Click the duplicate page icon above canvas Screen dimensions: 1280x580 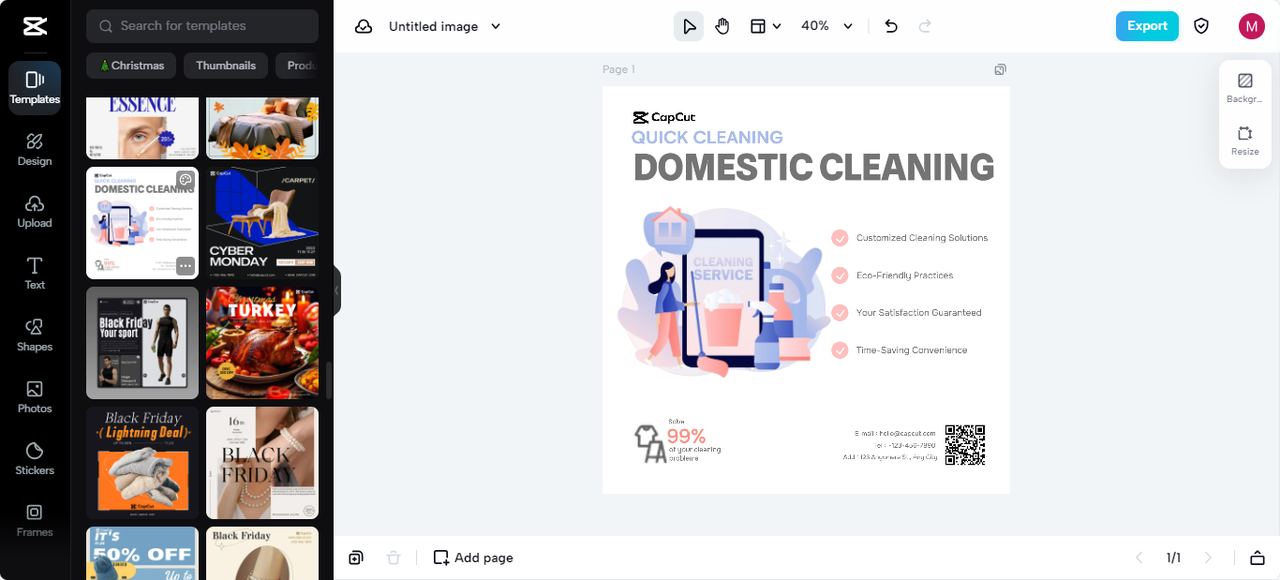1000,70
